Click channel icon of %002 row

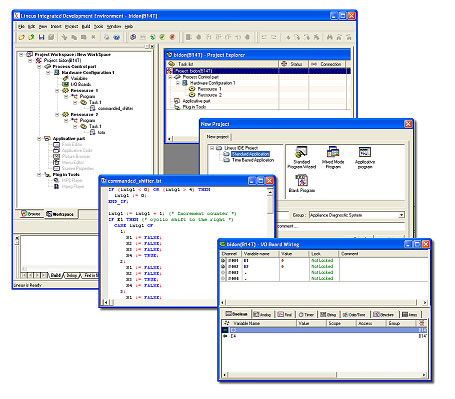pyautogui.click(x=223, y=266)
